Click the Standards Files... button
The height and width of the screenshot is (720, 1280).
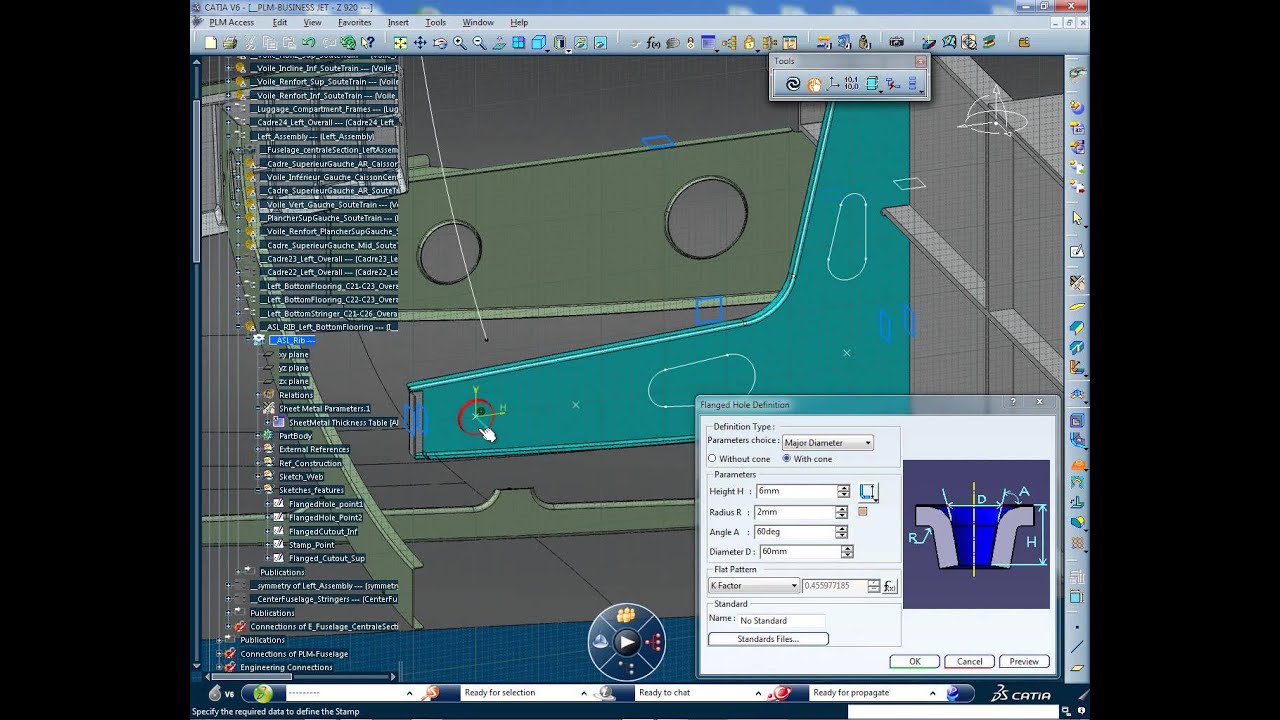(768, 639)
